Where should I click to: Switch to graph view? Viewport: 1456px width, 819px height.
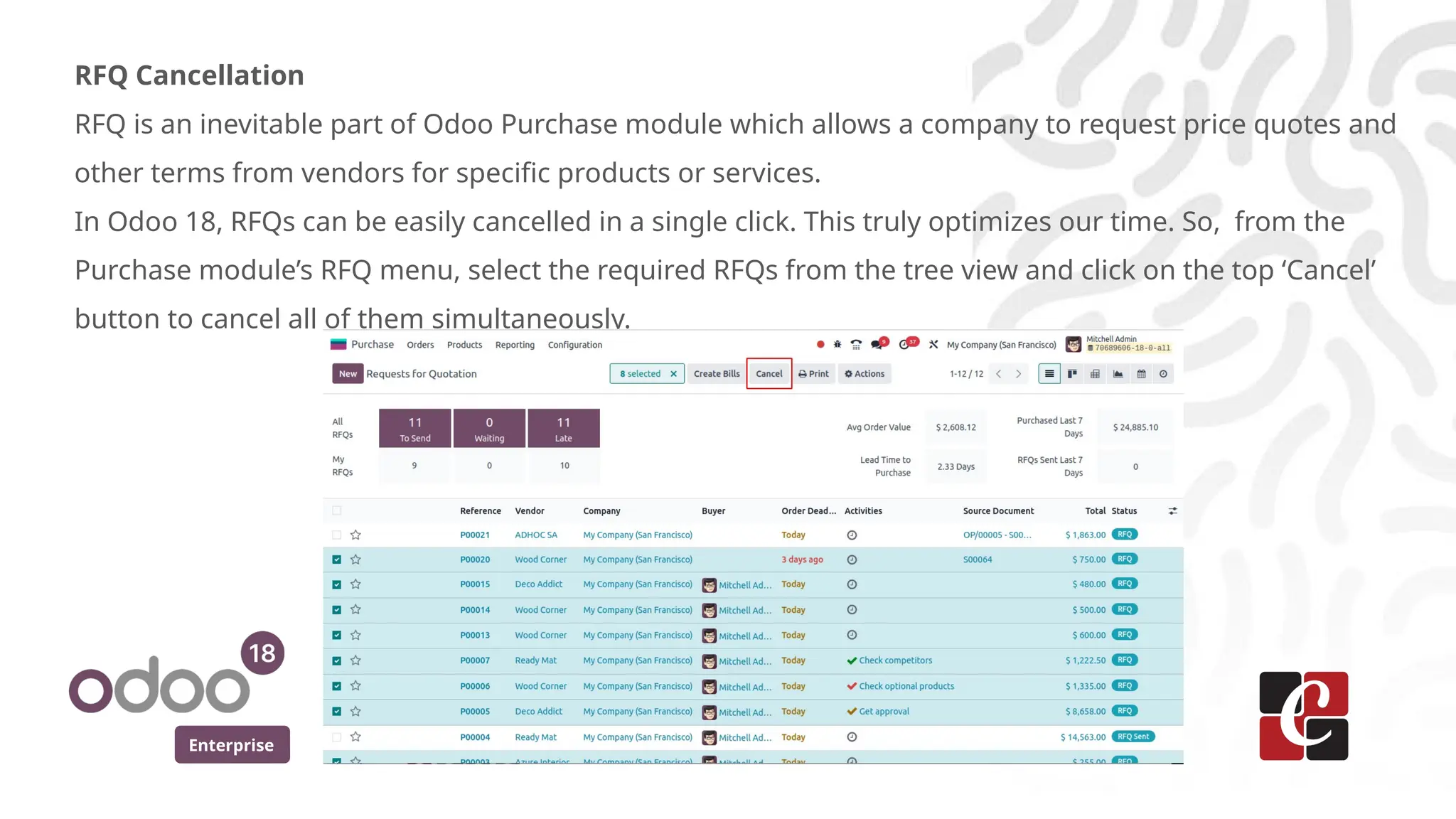(1118, 374)
